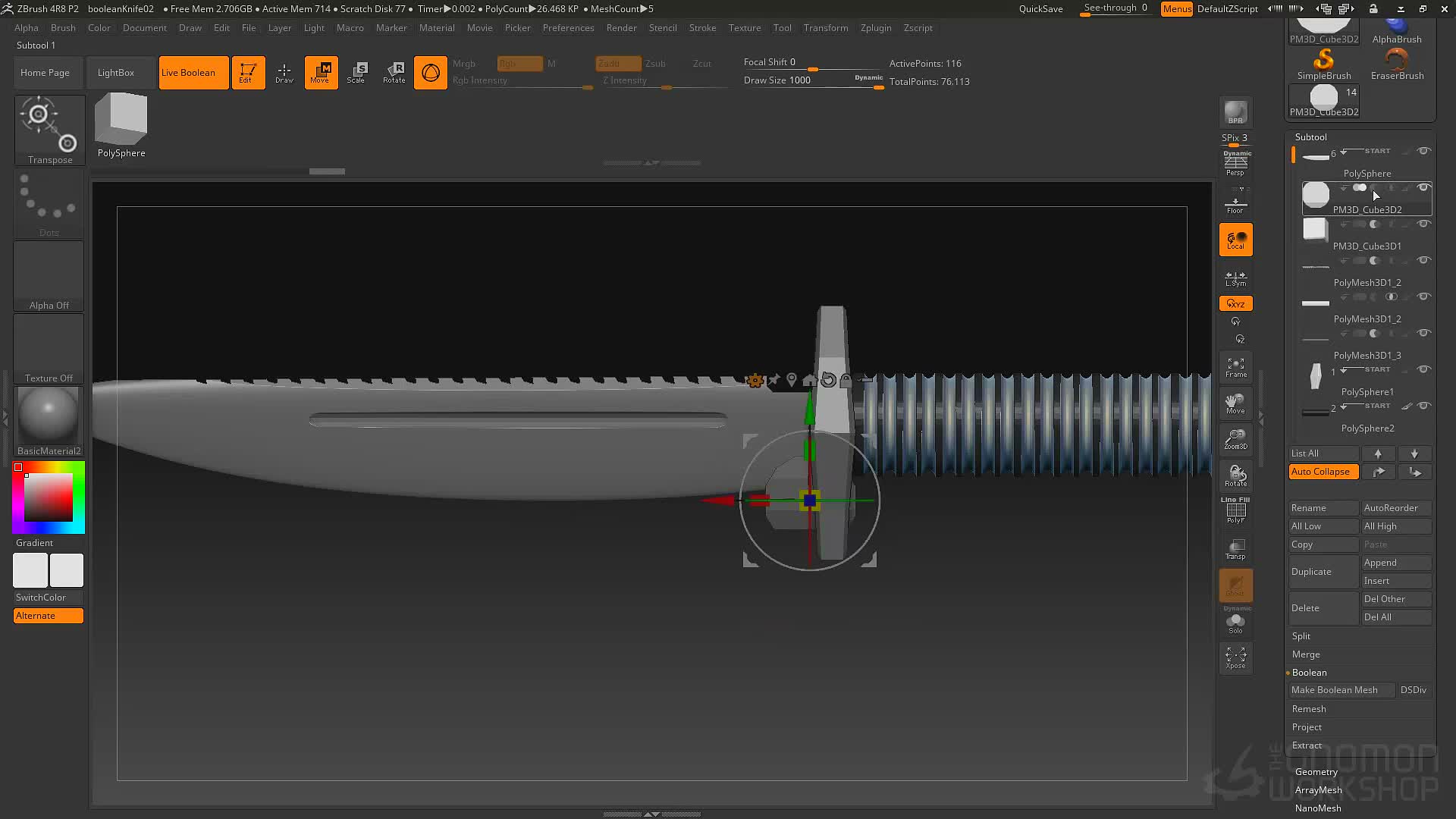
Task: Open the Xpose icon
Action: tap(1235, 657)
